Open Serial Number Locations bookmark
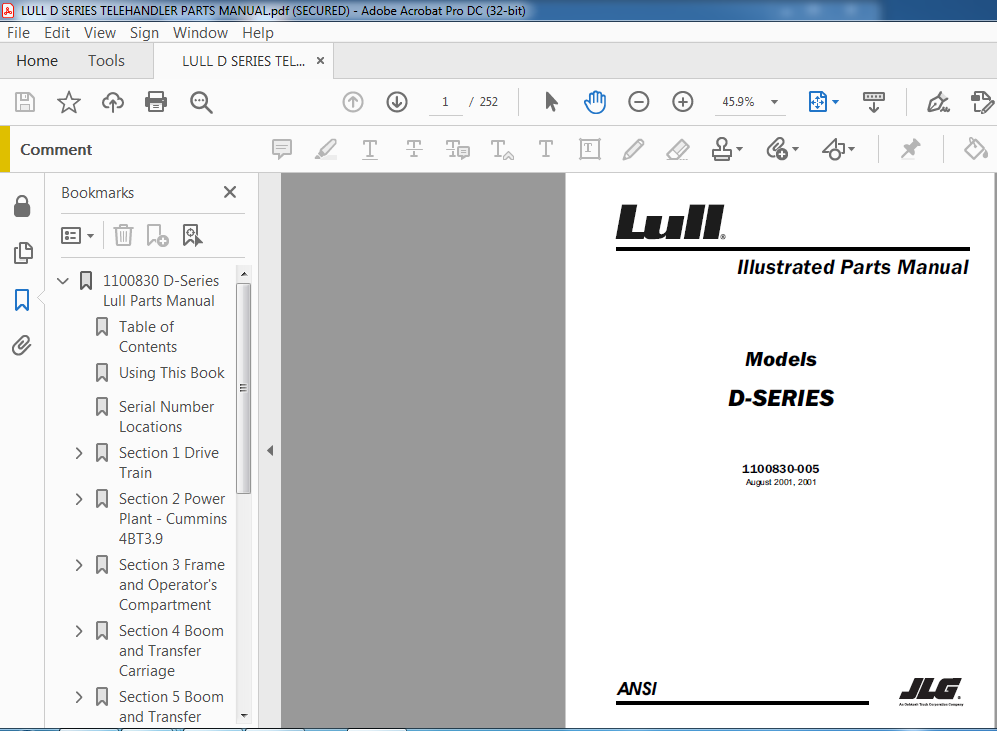Viewport: 997px width, 731px height. (167, 416)
